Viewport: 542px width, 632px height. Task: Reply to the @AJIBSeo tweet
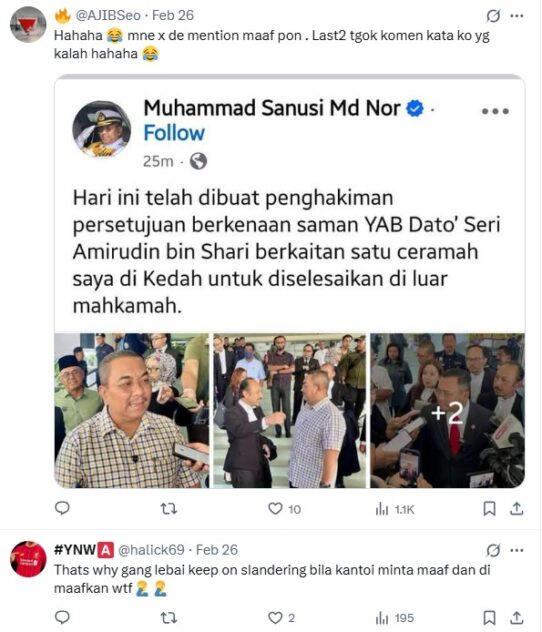point(62,509)
